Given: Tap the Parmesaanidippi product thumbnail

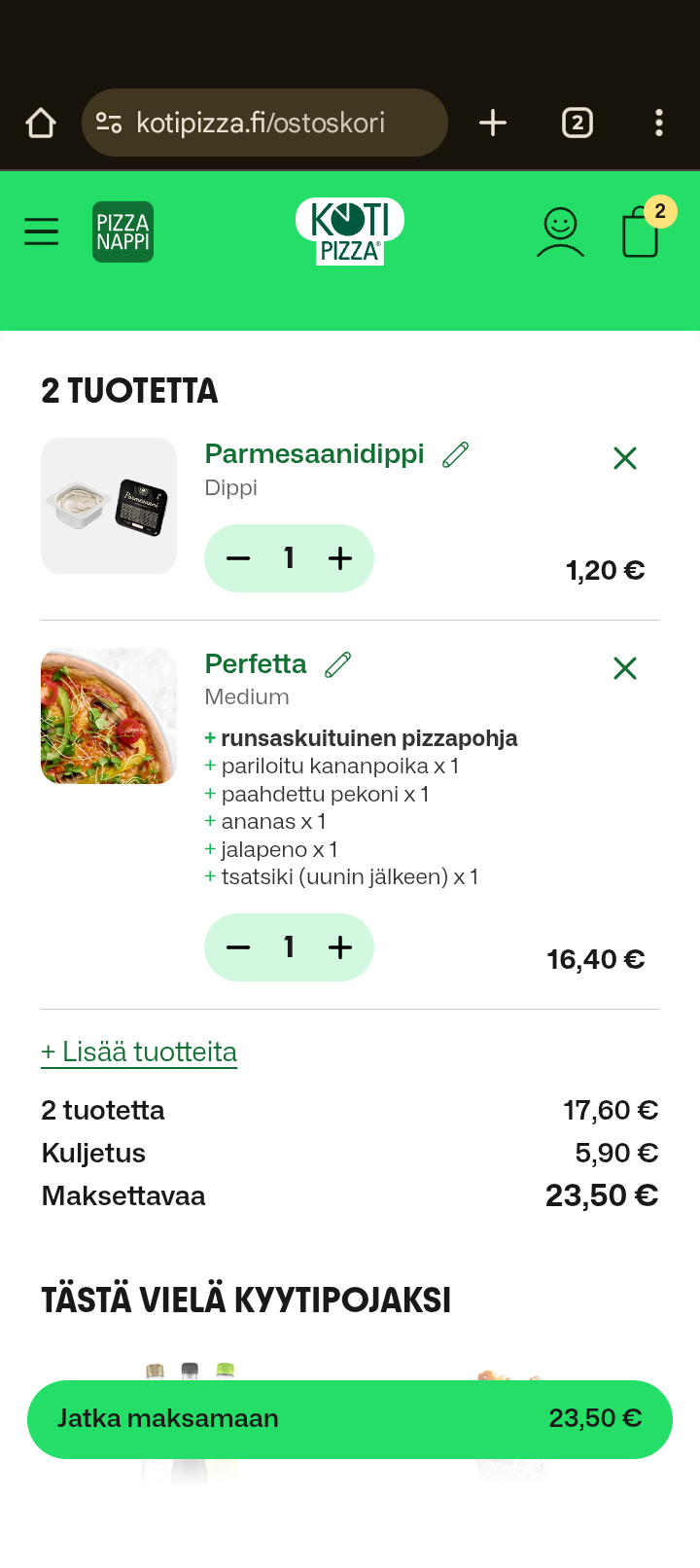Looking at the screenshot, I should coord(109,506).
